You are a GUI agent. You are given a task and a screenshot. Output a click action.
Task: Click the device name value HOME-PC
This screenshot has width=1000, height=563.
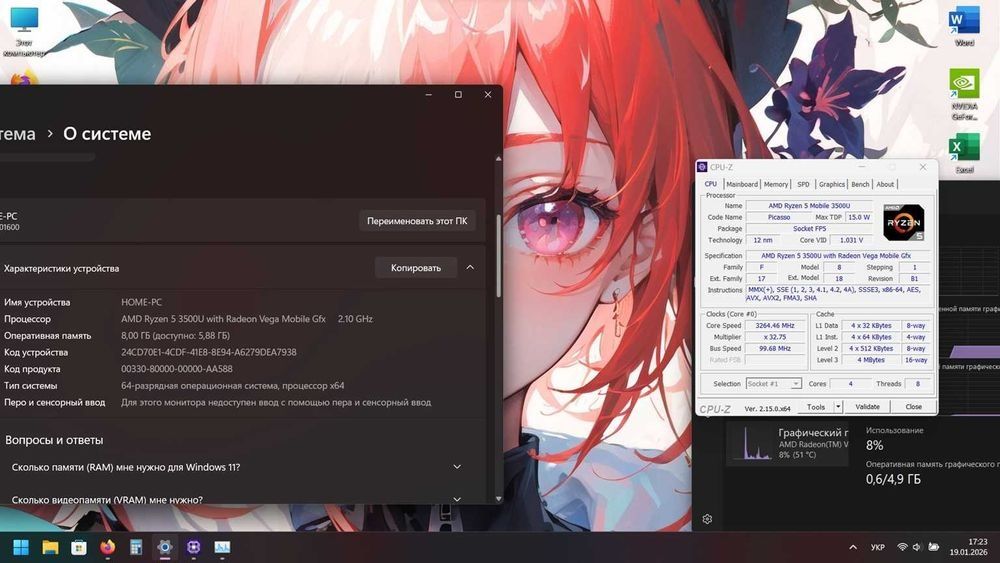pyautogui.click(x=142, y=302)
